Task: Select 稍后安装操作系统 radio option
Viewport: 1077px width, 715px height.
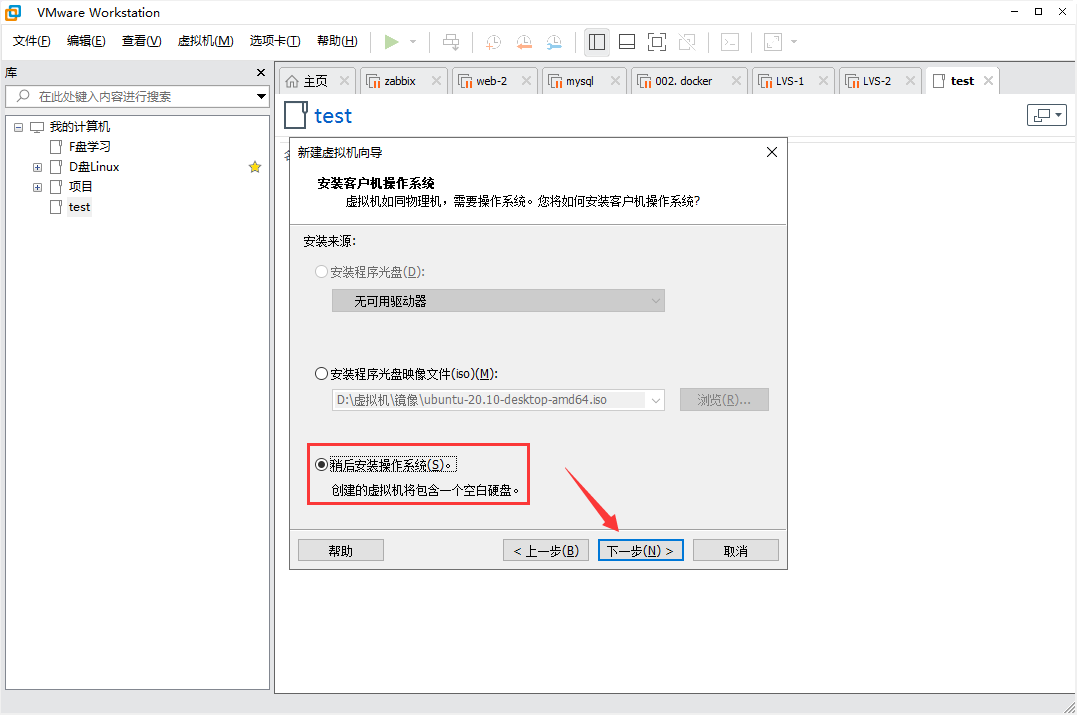Action: [x=321, y=465]
